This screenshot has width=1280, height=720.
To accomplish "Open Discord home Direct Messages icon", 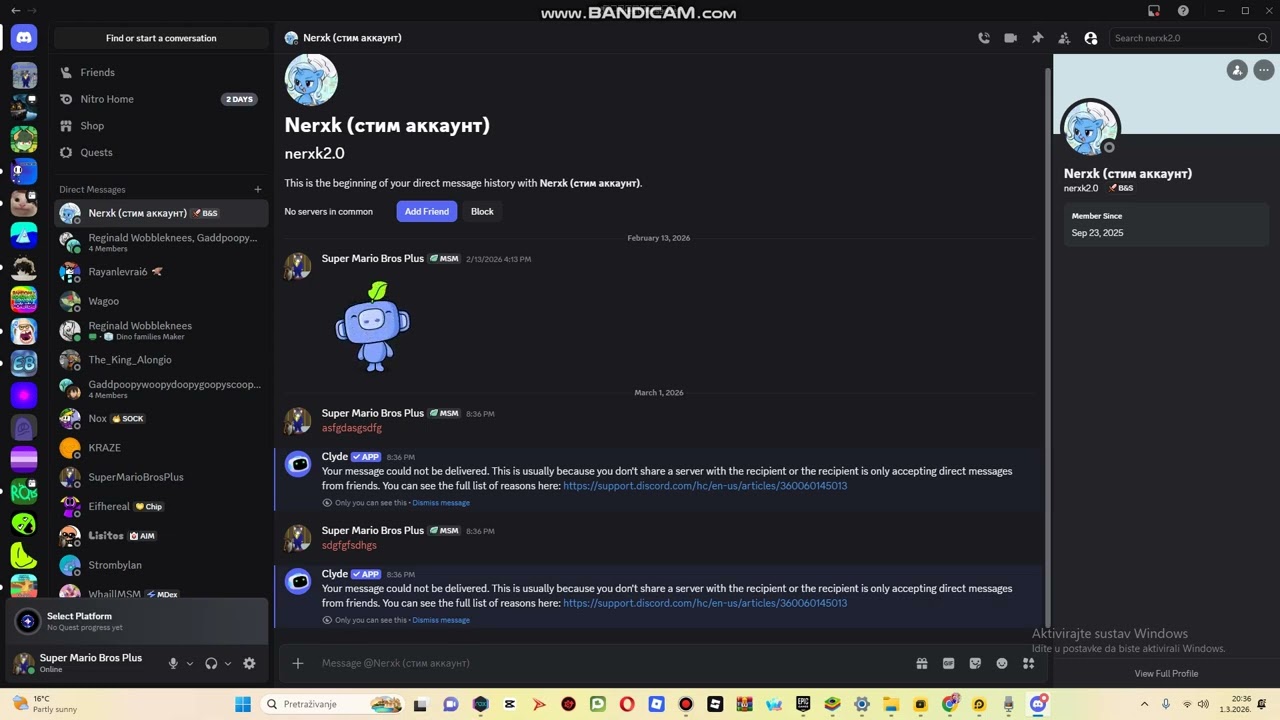I will pyautogui.click(x=24, y=38).
